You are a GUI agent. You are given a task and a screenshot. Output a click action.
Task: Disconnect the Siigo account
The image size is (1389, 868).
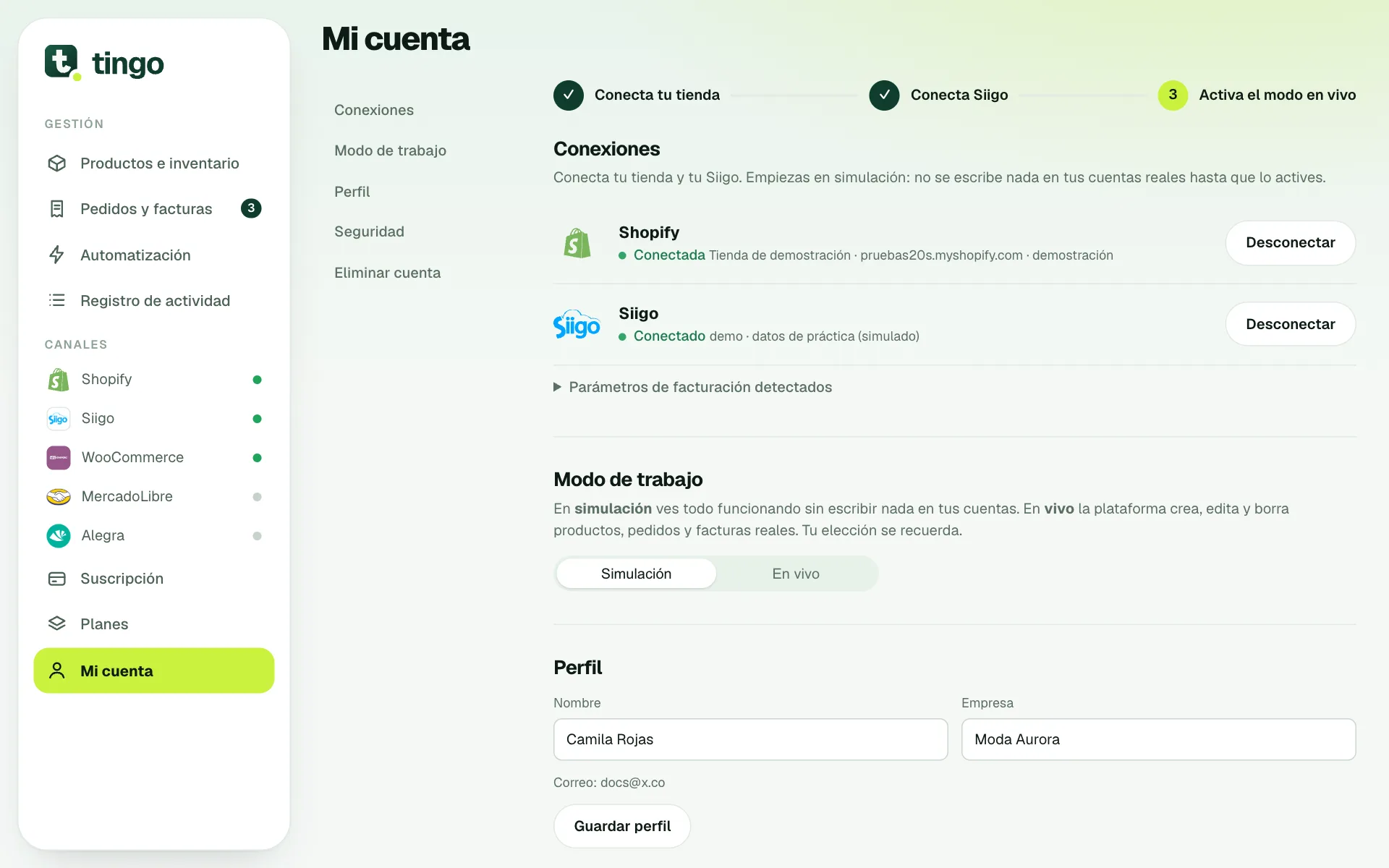point(1291,324)
